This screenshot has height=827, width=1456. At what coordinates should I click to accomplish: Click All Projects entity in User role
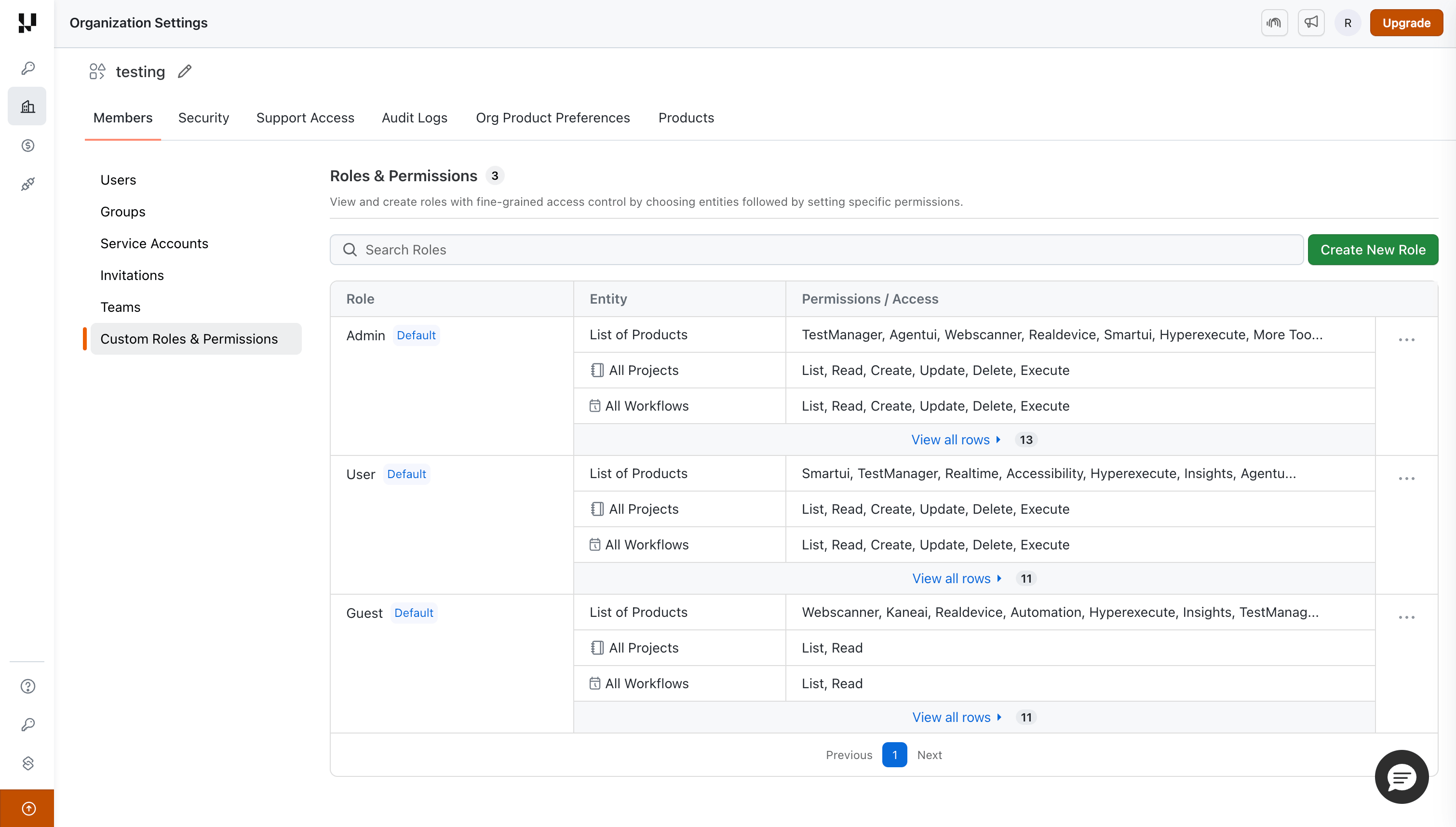634,509
